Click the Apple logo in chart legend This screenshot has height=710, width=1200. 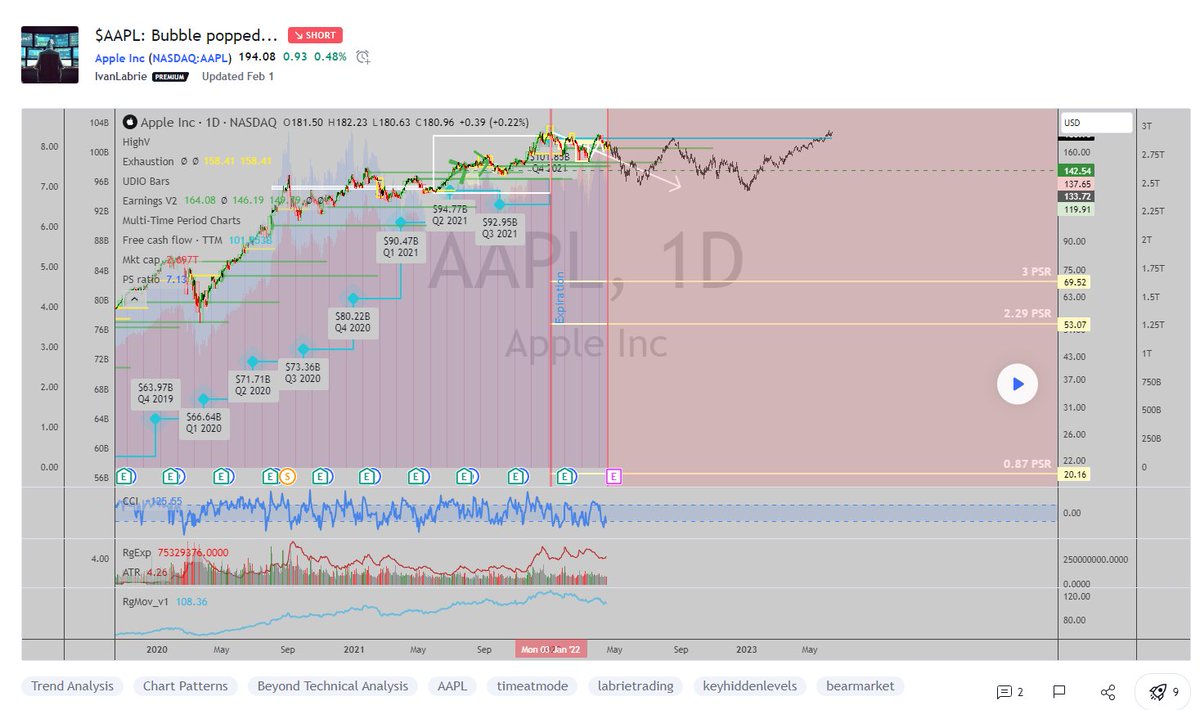coord(129,122)
